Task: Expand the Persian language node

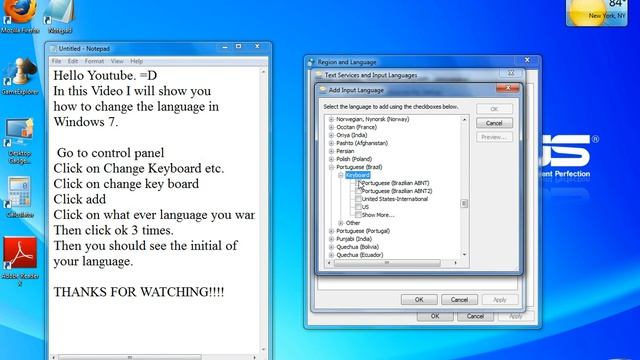Action: [331, 151]
